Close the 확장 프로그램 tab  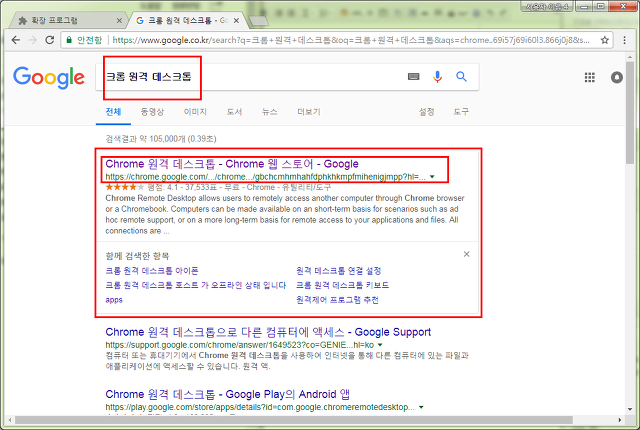tap(119, 20)
